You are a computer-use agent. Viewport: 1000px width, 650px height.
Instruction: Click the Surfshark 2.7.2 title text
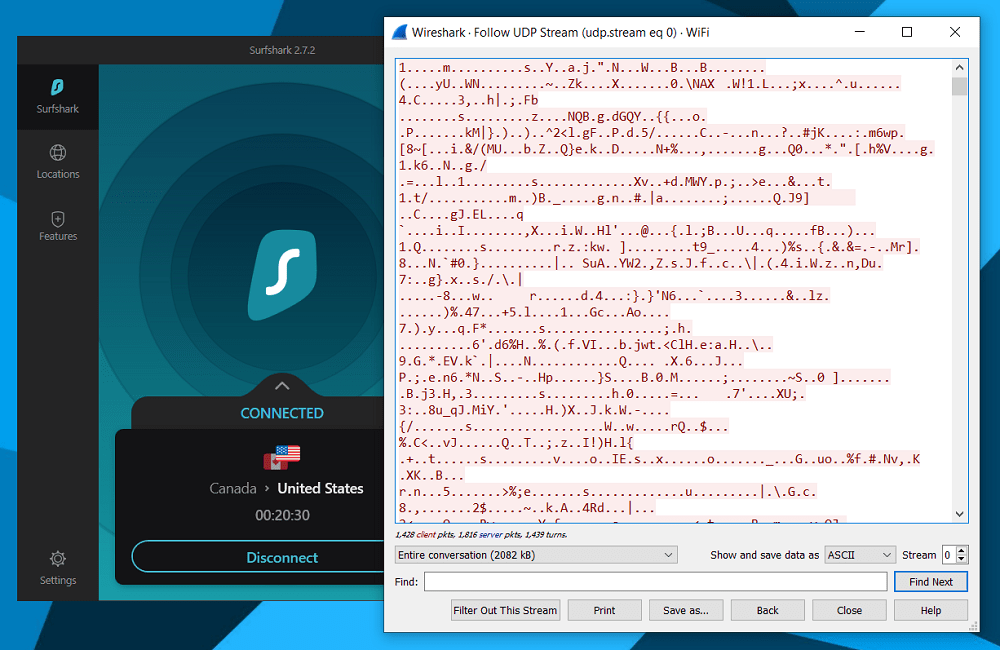(282, 50)
